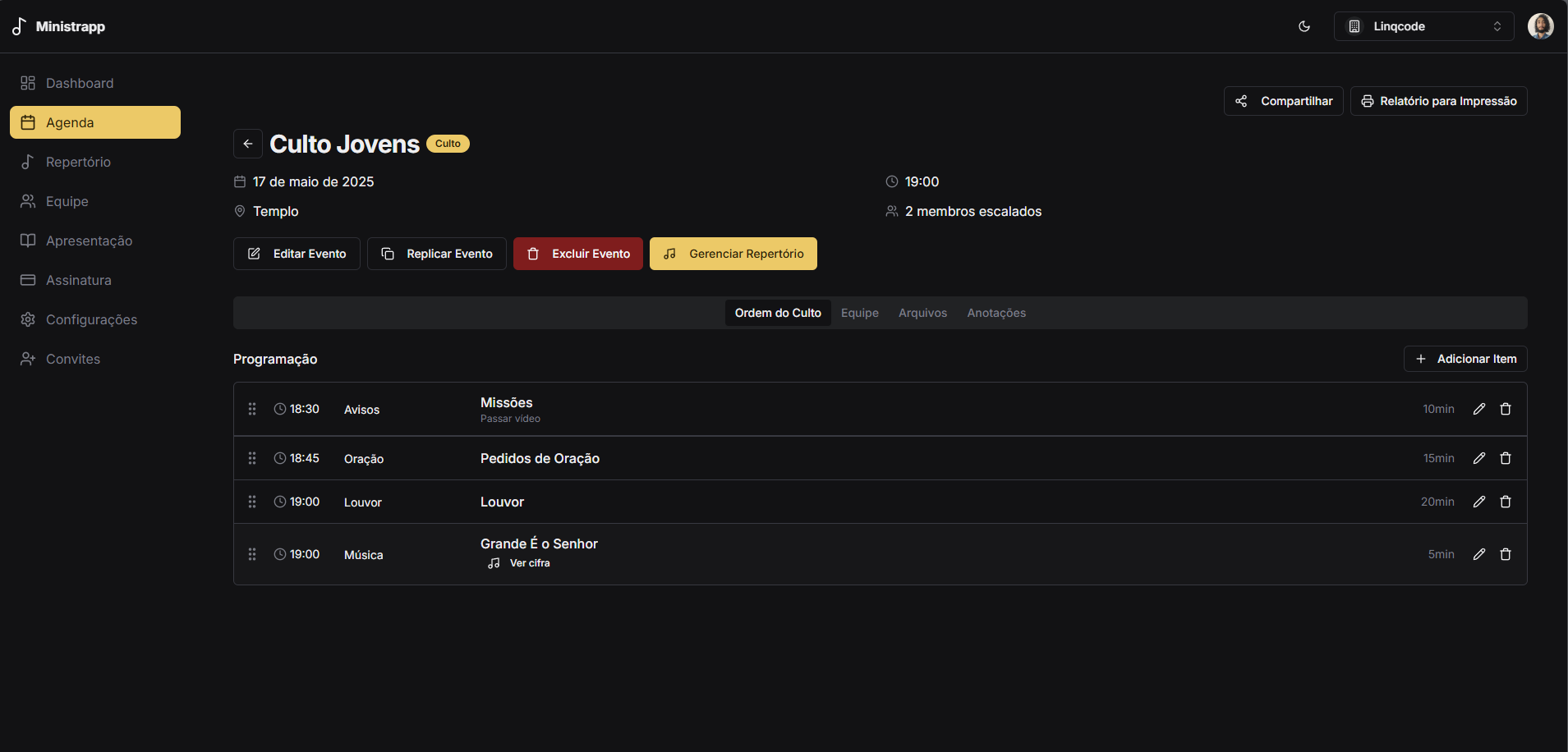The image size is (1568, 752).
Task: Open the Linqcode organization dropdown
Action: (1423, 26)
